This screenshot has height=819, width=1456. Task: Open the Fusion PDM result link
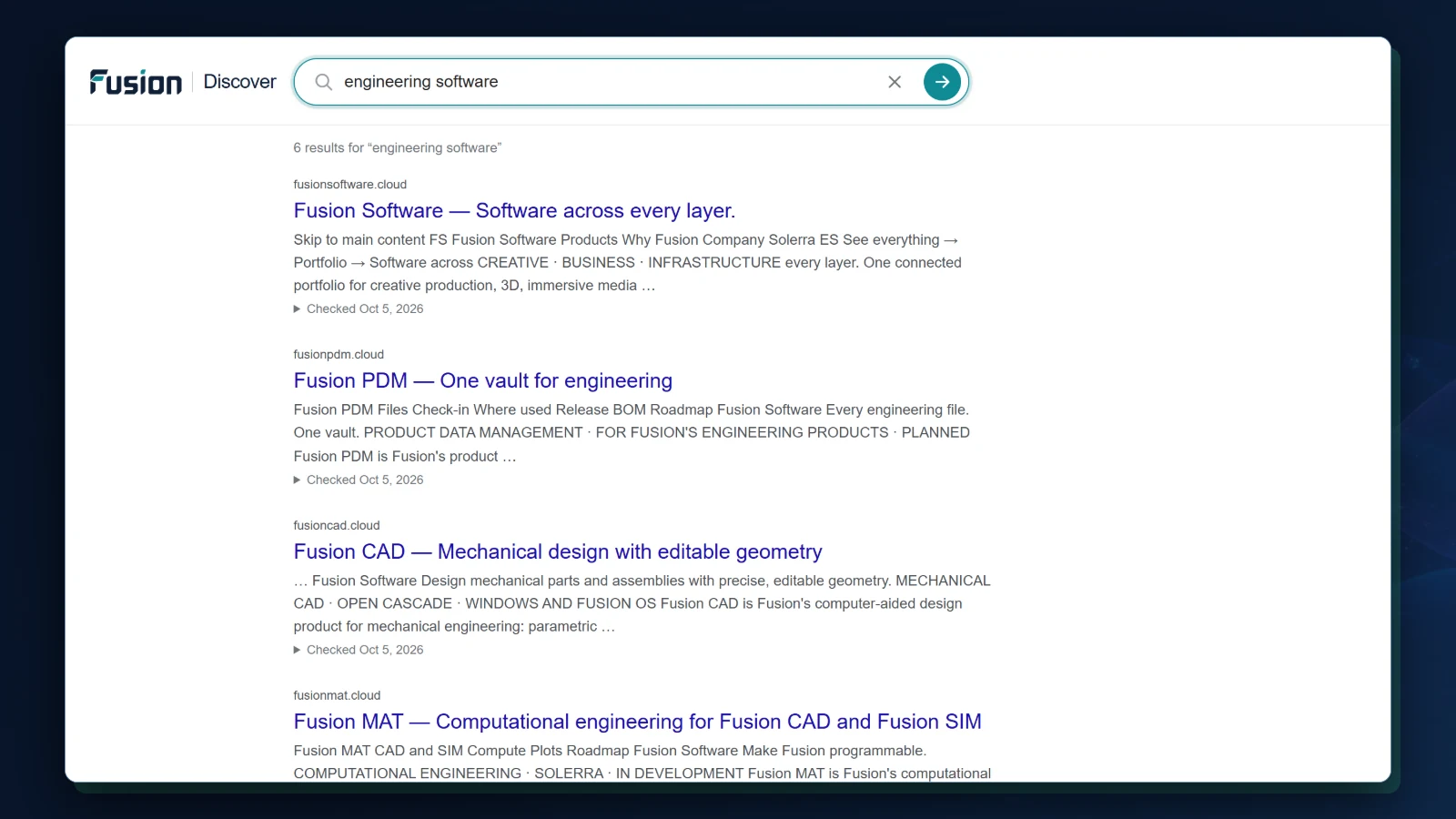click(x=483, y=381)
